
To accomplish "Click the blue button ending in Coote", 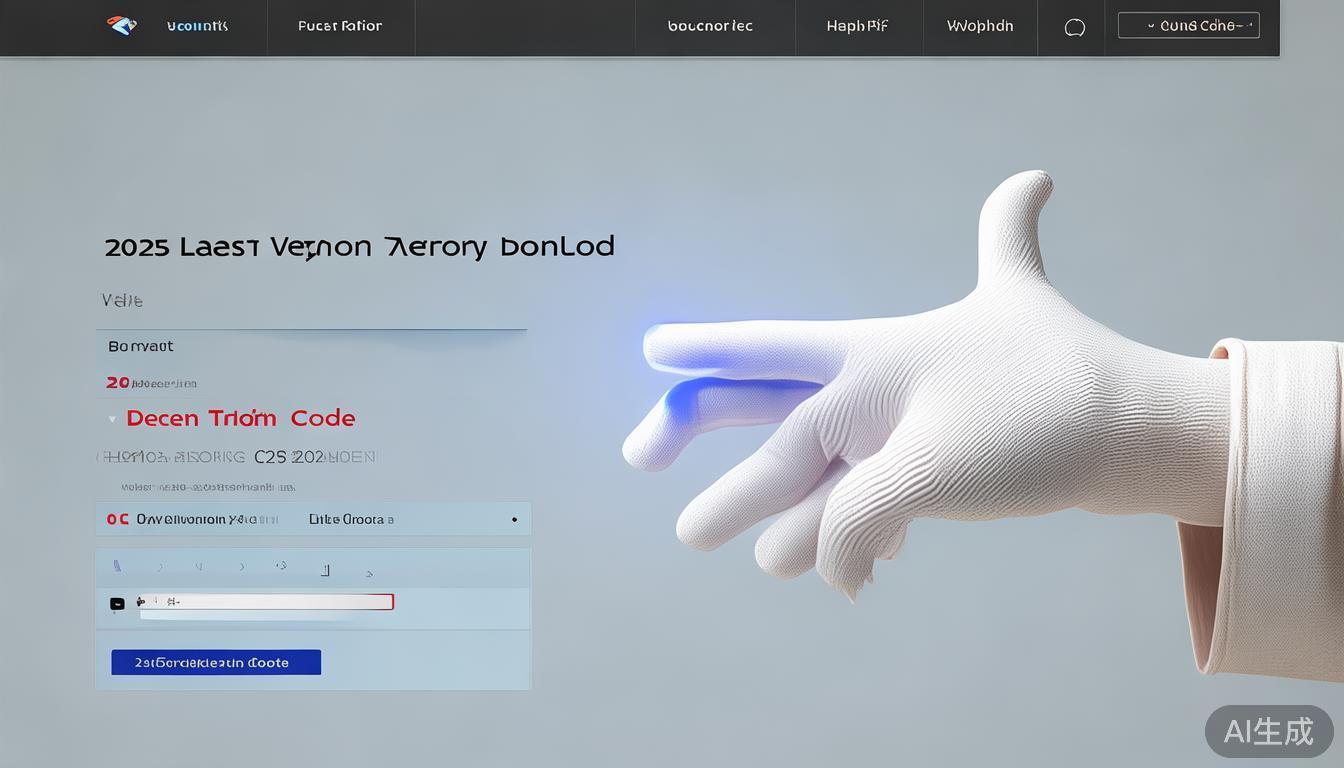I will pyautogui.click(x=216, y=662).
